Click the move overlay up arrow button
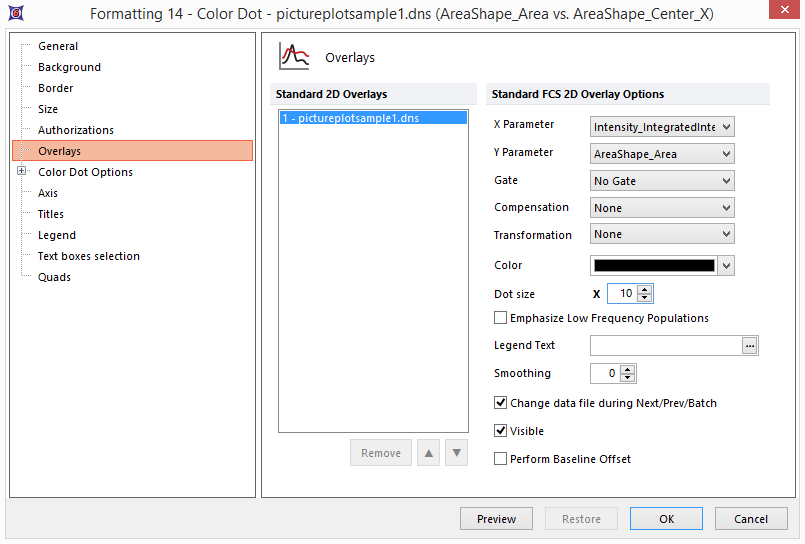The image size is (805, 544). click(x=429, y=453)
